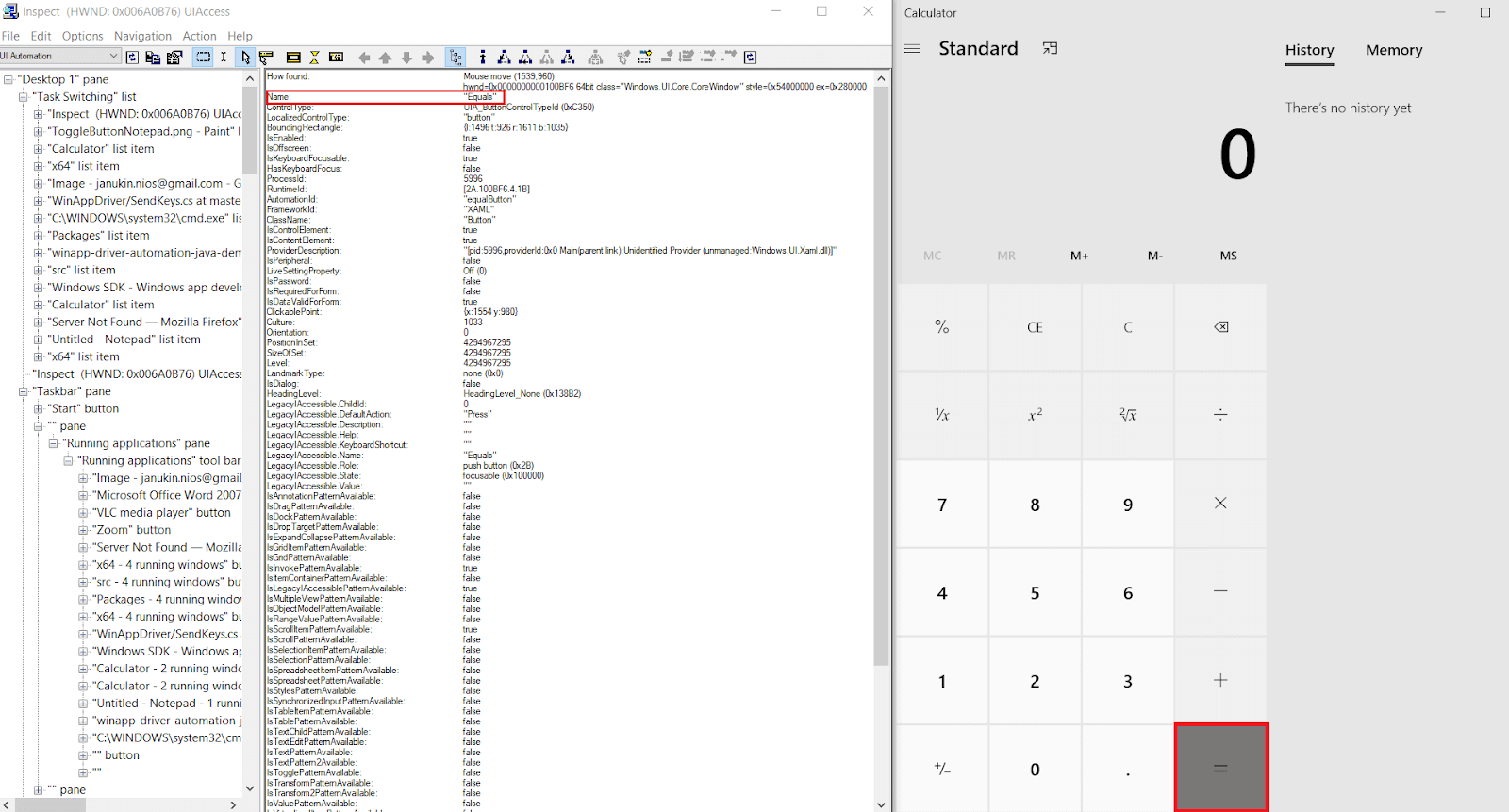Image resolution: width=1509 pixels, height=812 pixels.
Task: Open the Options menu in Inspect
Action: point(83,36)
